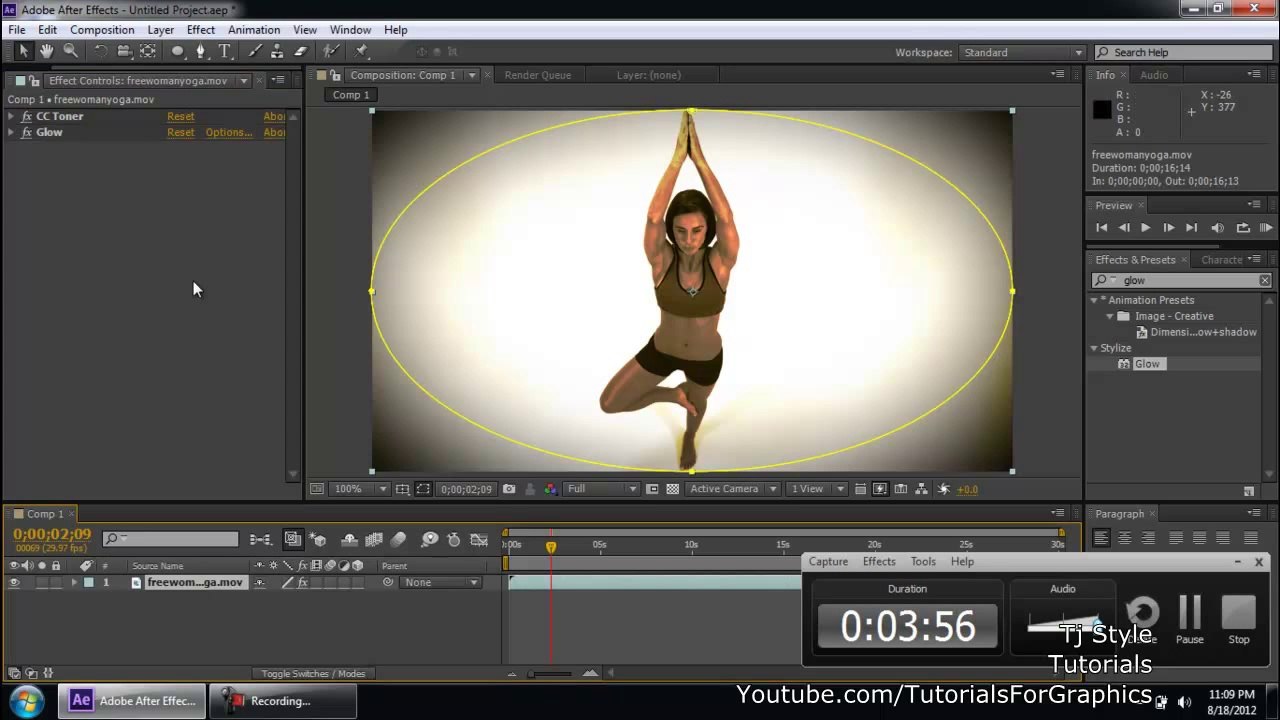Open the Graph Editor icon
The width and height of the screenshot is (1280, 720).
tap(478, 540)
